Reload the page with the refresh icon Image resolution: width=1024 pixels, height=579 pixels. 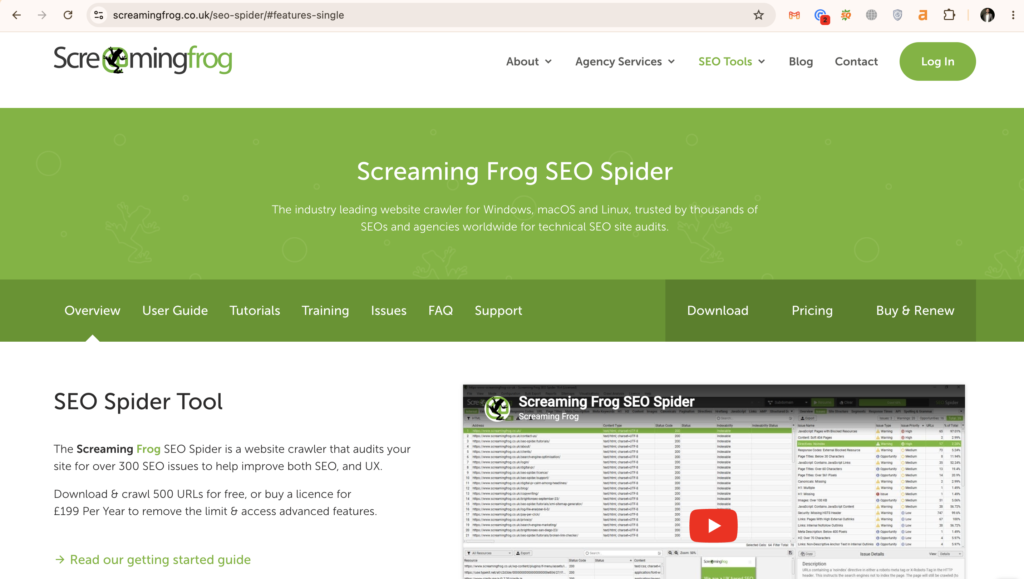(68, 15)
